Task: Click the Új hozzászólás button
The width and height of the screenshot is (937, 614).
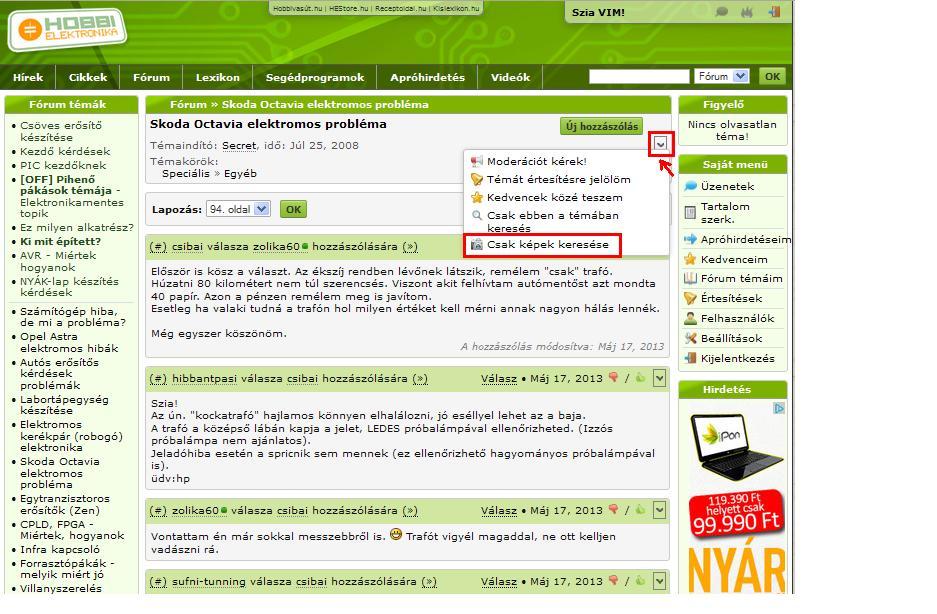Action: (602, 126)
